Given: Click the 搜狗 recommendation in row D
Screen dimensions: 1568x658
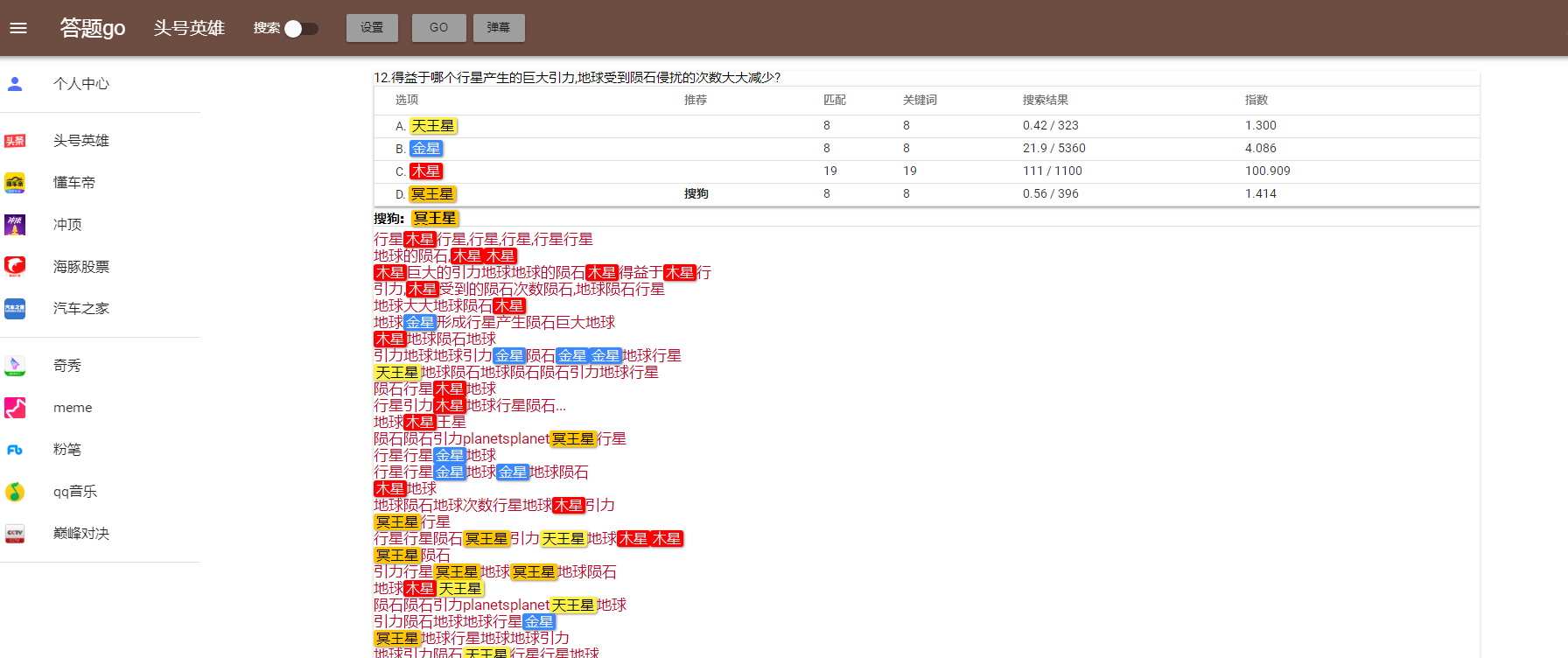Looking at the screenshot, I should pos(696,194).
